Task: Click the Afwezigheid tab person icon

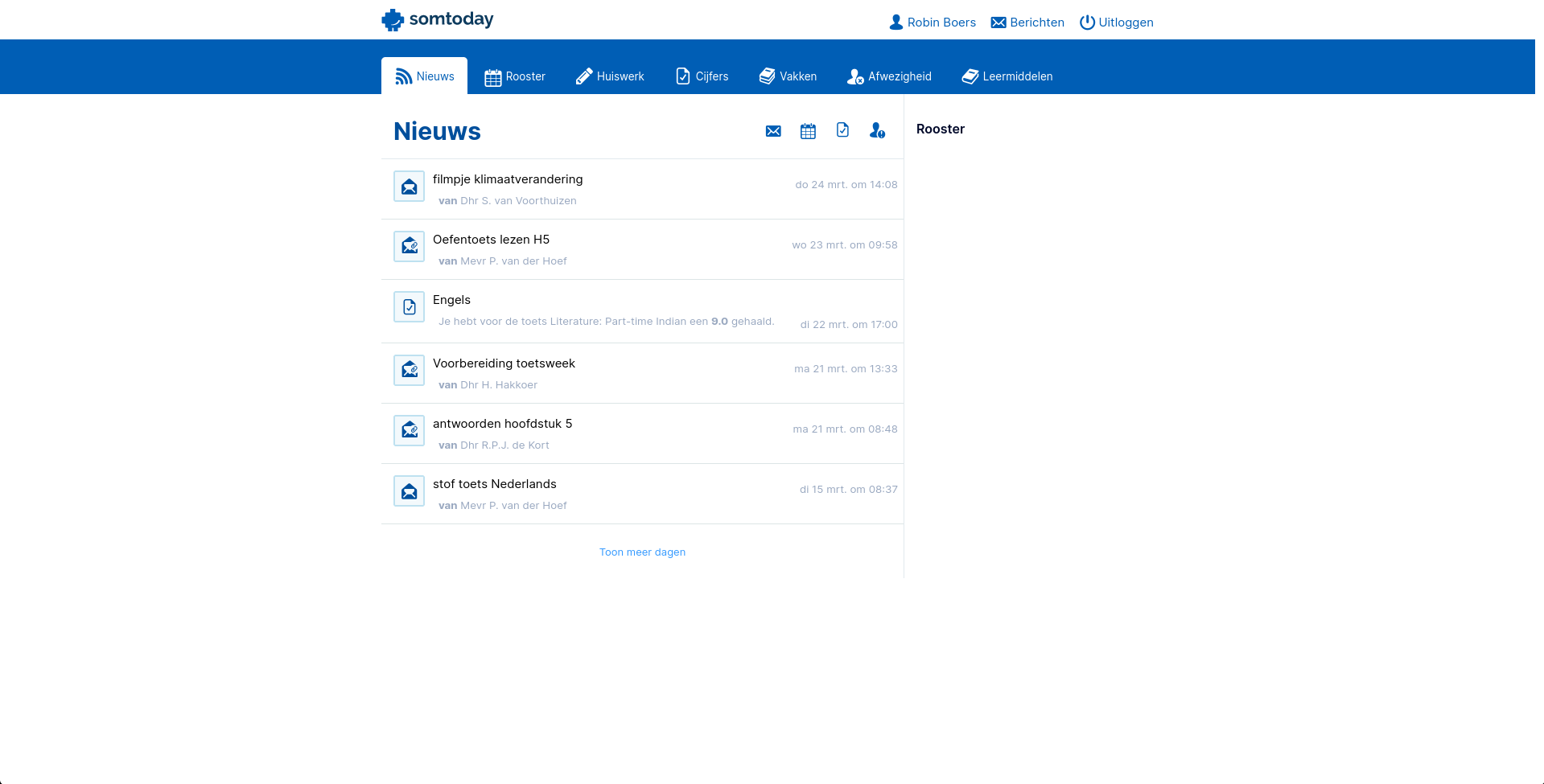Action: tap(855, 76)
